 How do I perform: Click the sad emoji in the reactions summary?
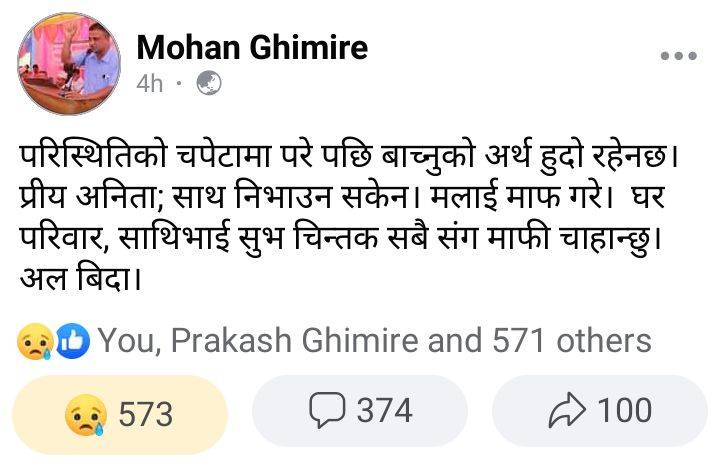coord(34,342)
